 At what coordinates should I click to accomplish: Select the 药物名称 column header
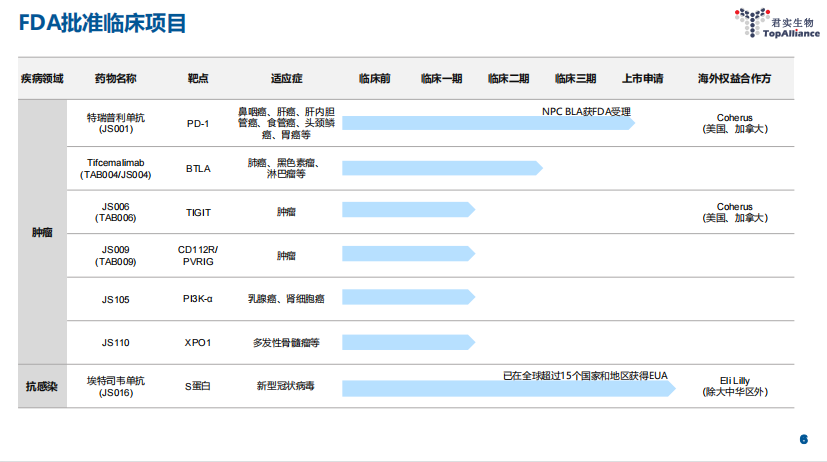115,78
